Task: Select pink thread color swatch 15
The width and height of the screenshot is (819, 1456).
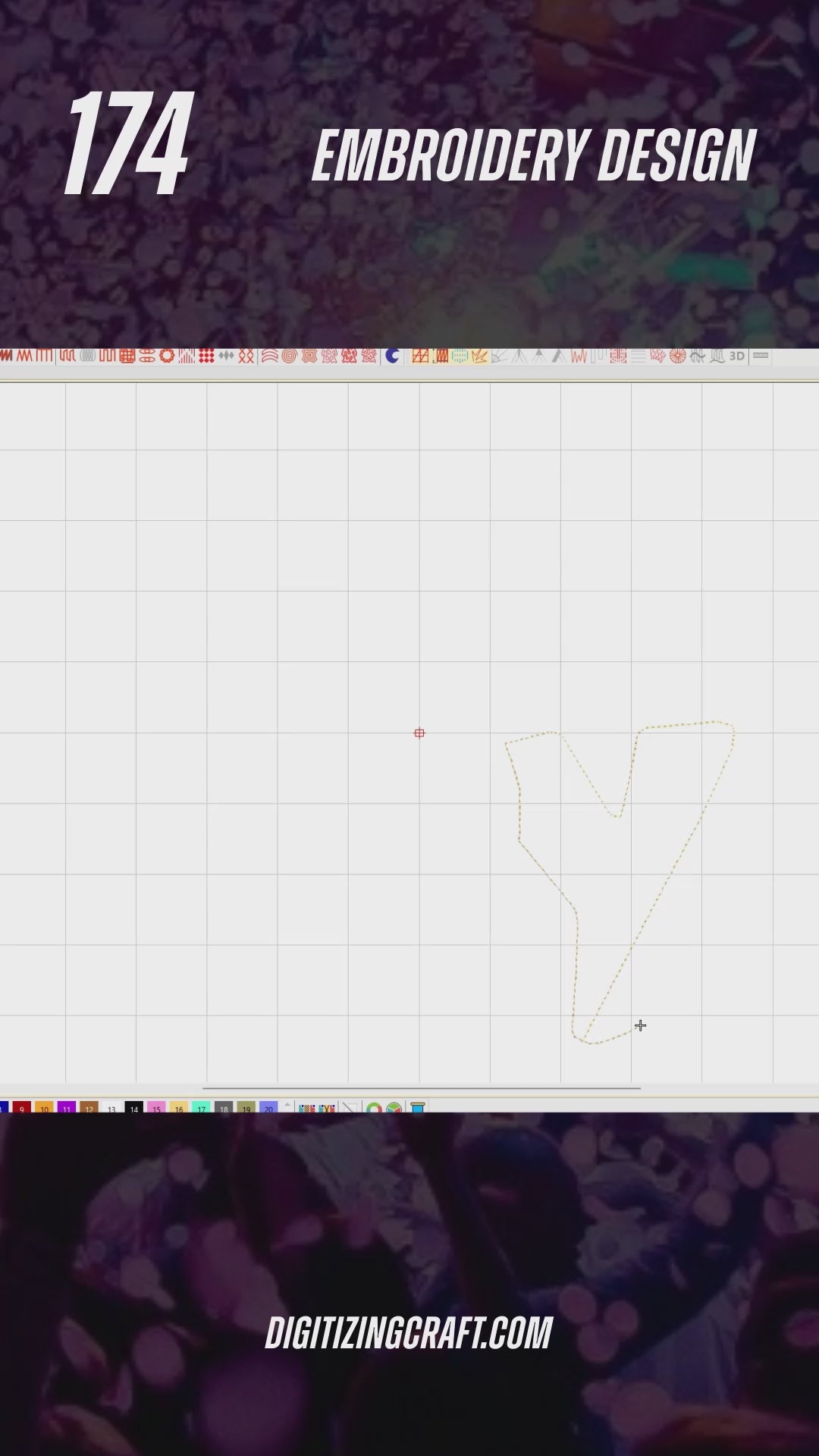Action: (x=156, y=1108)
